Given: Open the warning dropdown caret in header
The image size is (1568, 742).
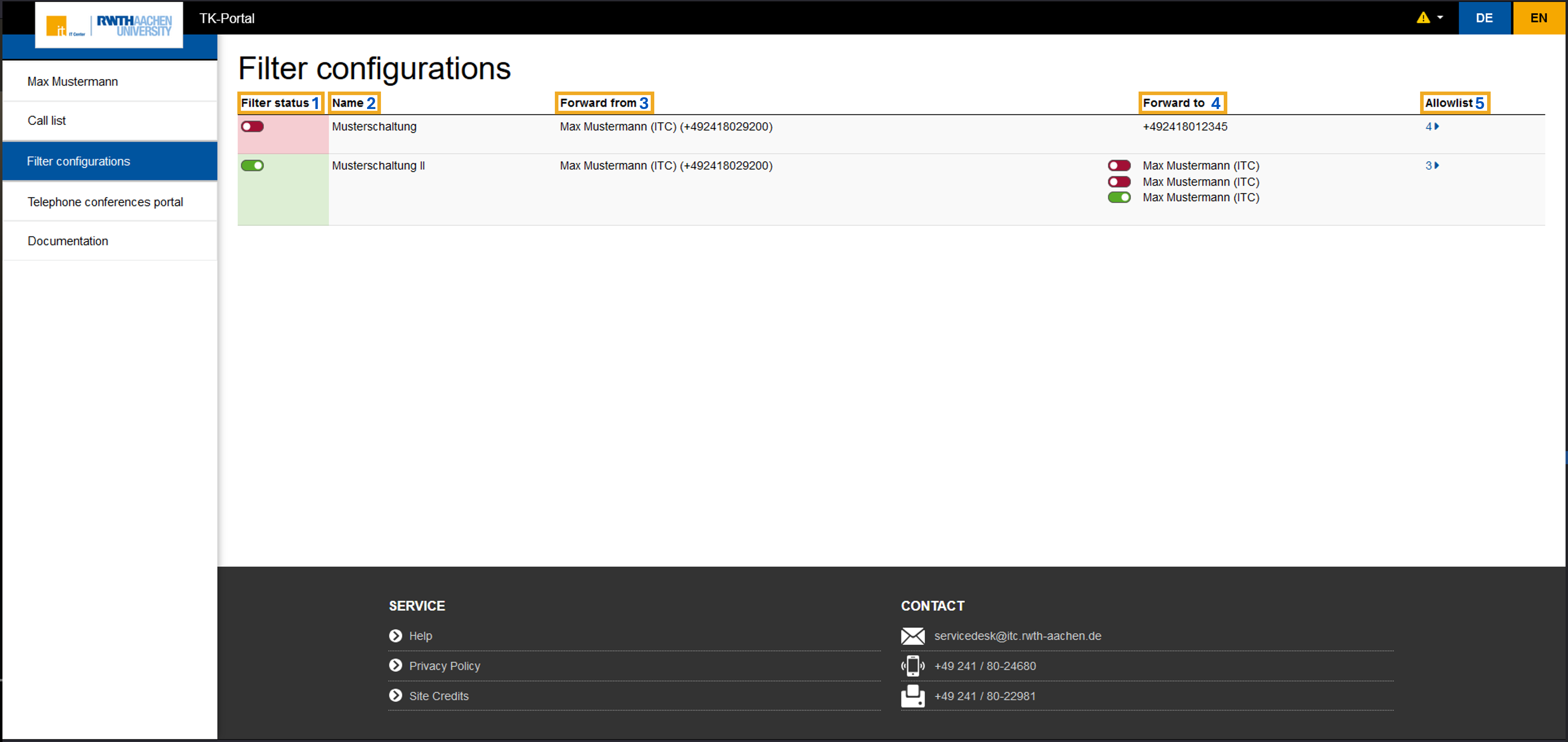Looking at the screenshot, I should pyautogui.click(x=1440, y=18).
